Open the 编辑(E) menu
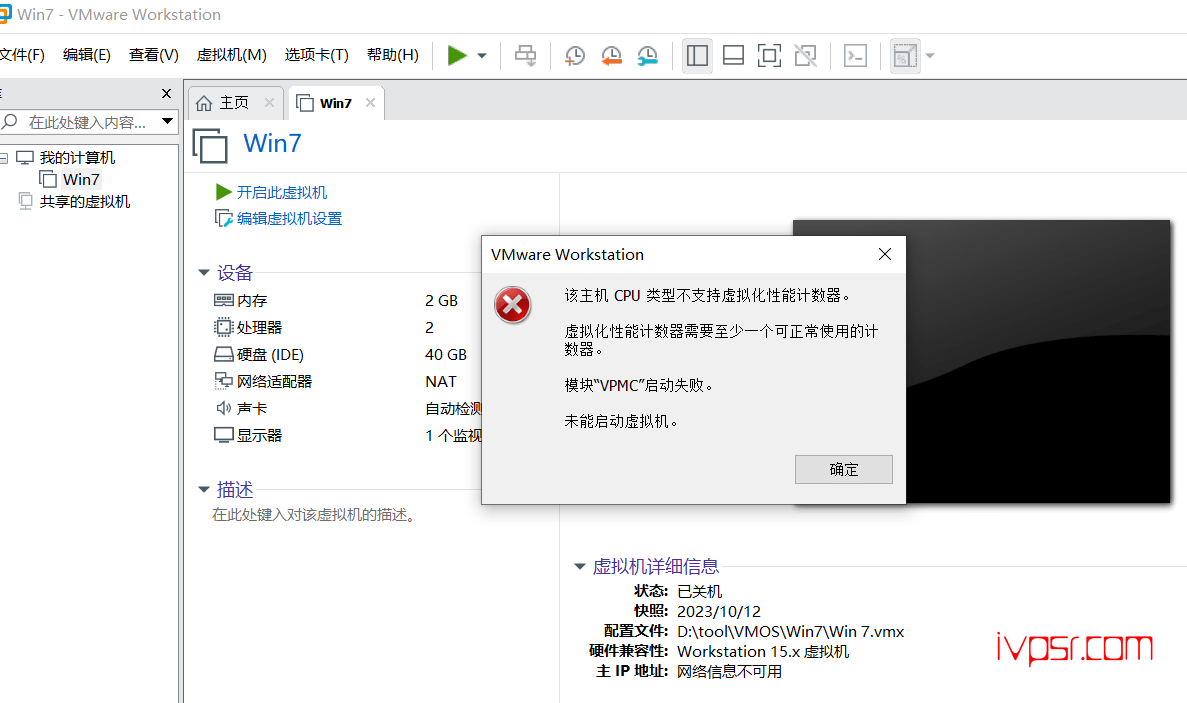Screen dimensions: 1187x703 [86, 54]
